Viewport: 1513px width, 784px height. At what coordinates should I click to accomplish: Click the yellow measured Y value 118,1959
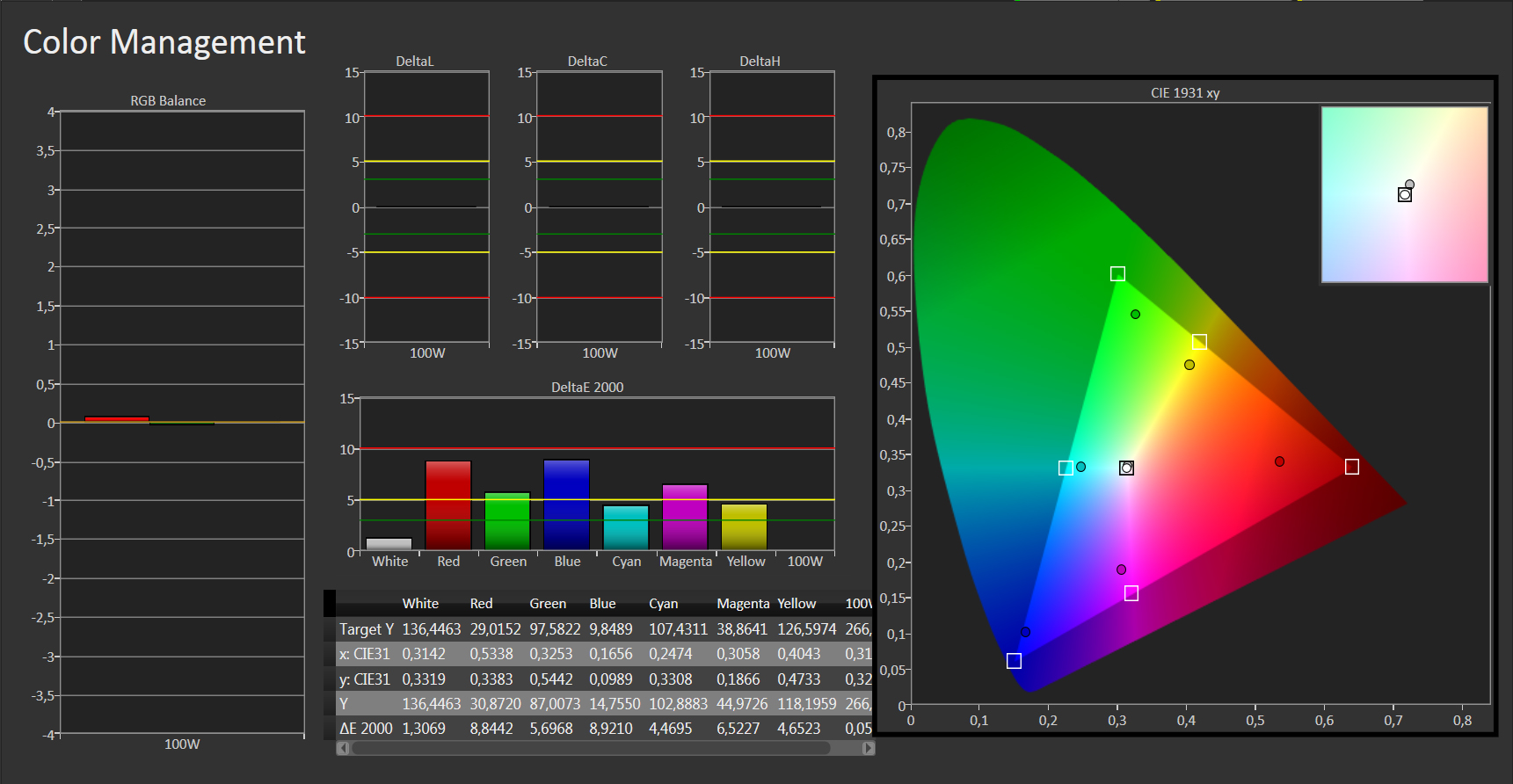click(x=807, y=704)
